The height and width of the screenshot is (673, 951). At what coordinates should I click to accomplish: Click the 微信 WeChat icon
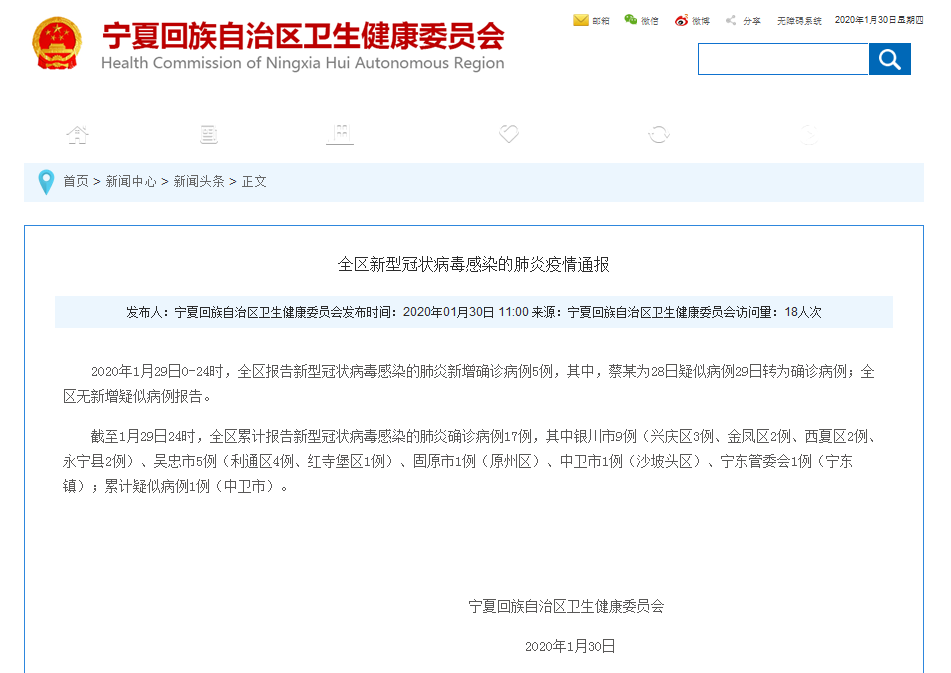[x=633, y=19]
